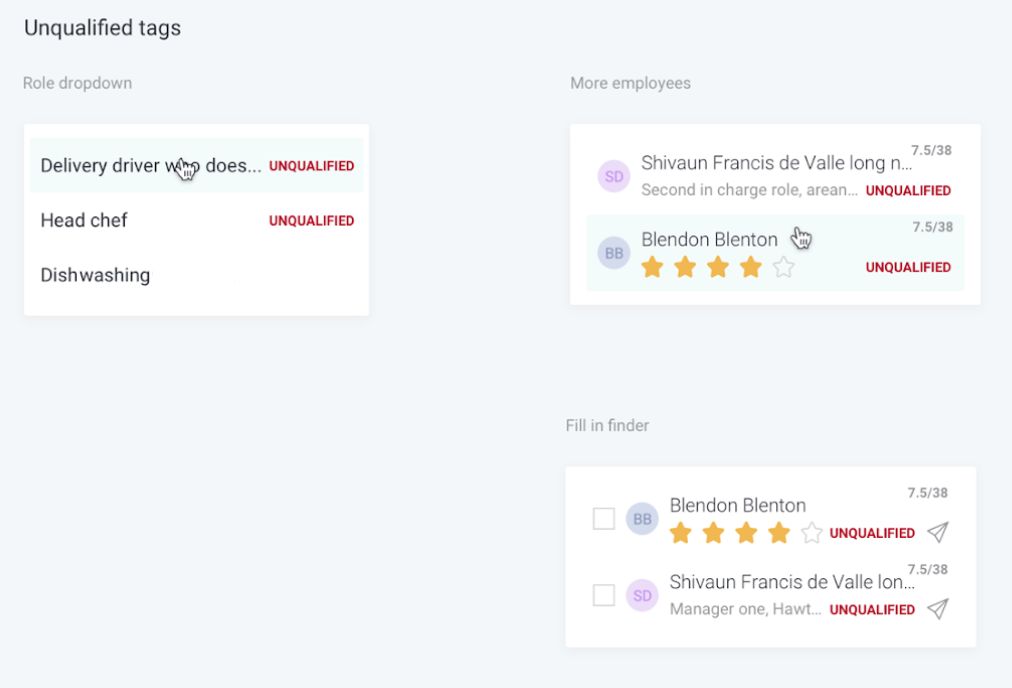Screen dimensions: 1012x688
Task: Choose Head chef from the role dropdown
Action: (x=196, y=220)
